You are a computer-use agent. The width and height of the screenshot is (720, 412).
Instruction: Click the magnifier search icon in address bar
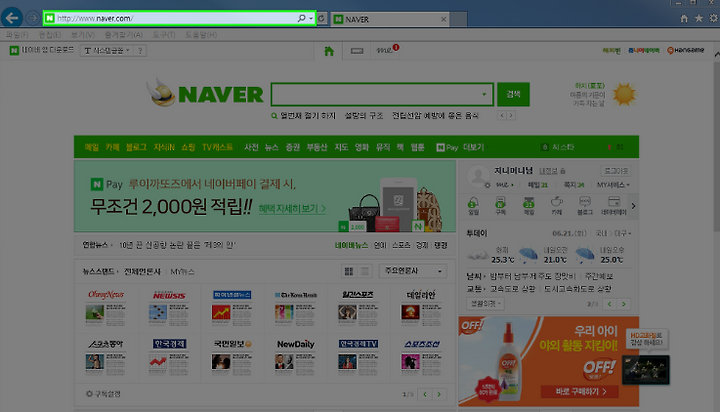301,18
